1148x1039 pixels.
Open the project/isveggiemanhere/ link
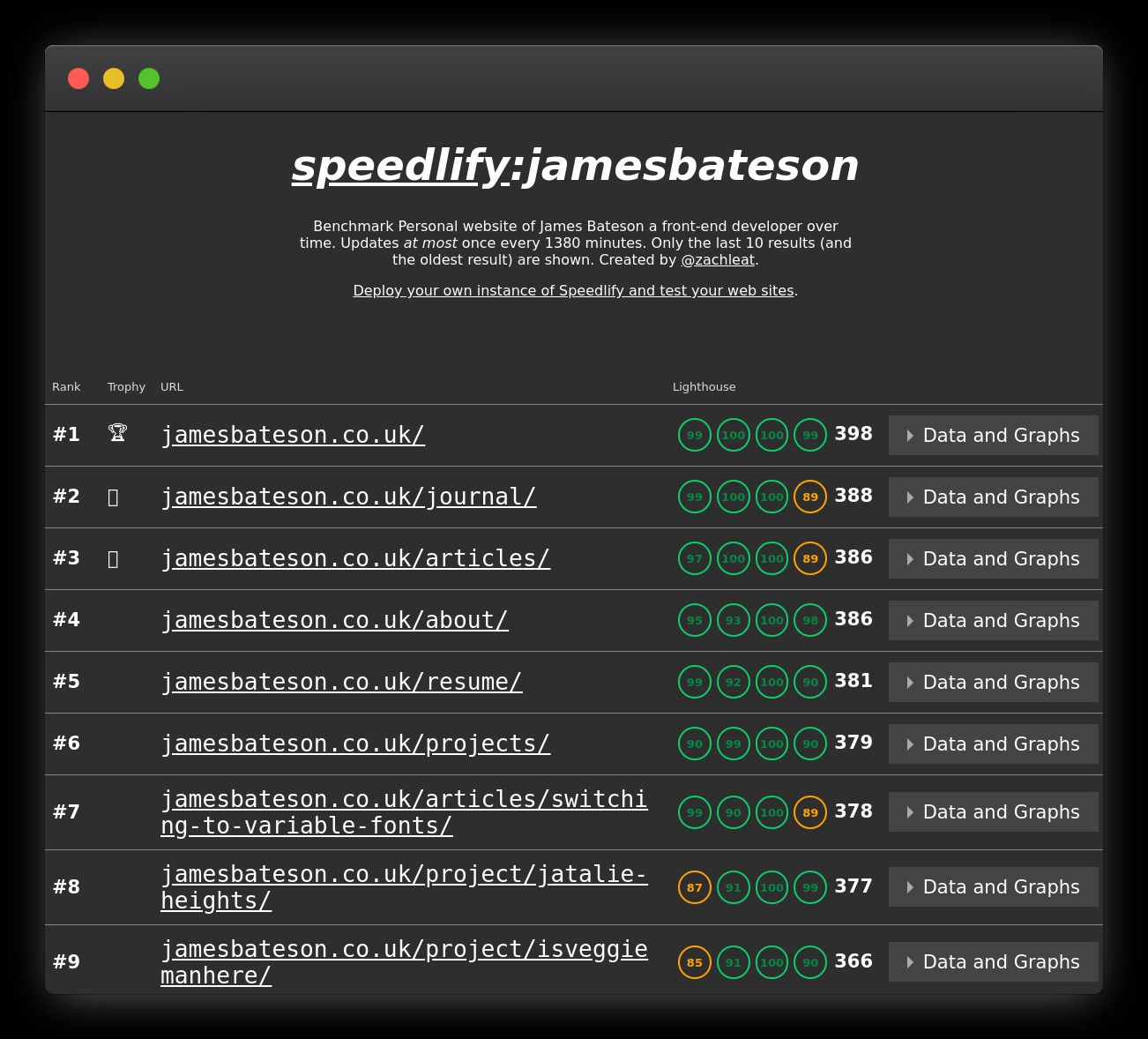click(x=404, y=962)
